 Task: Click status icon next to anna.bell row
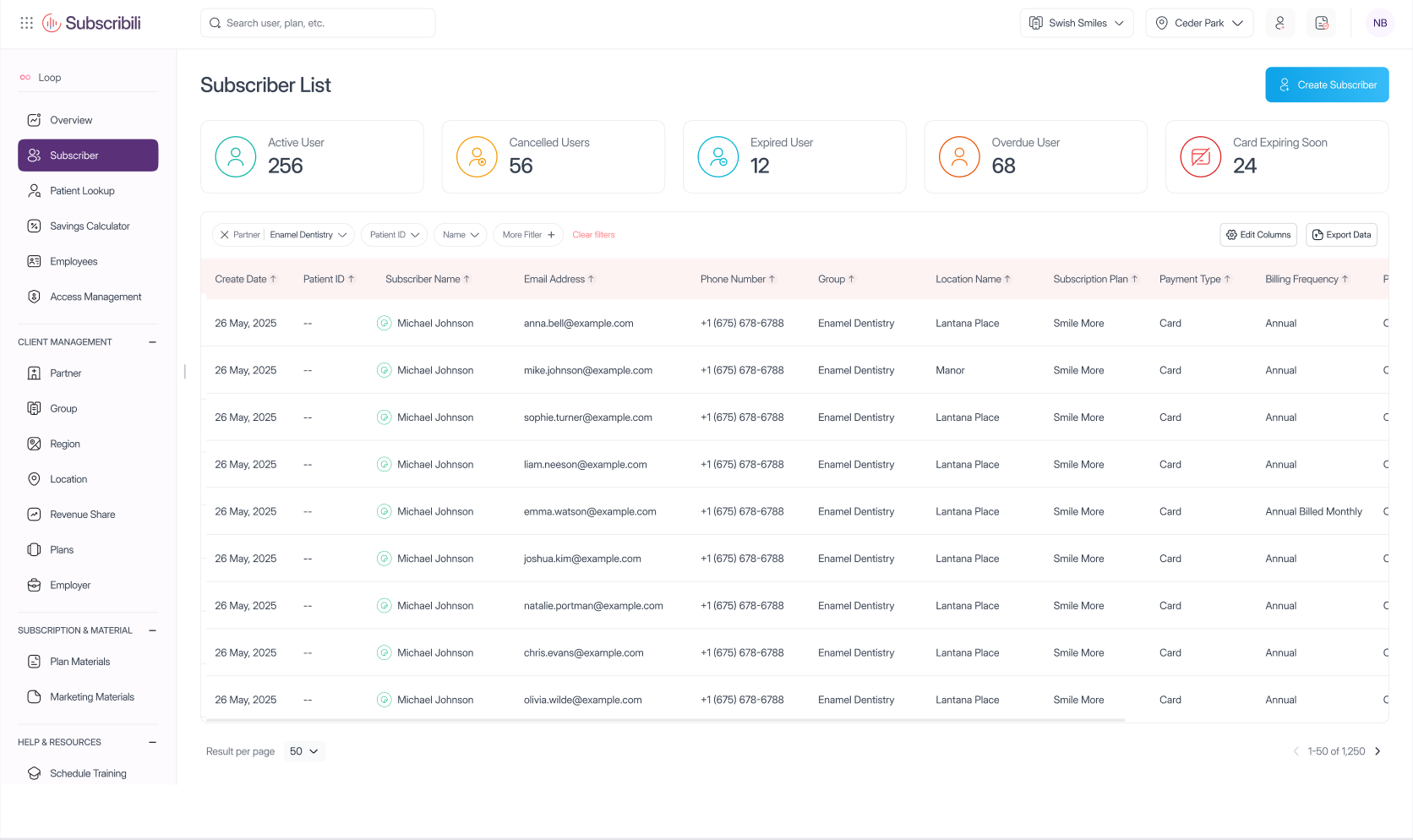tap(384, 324)
